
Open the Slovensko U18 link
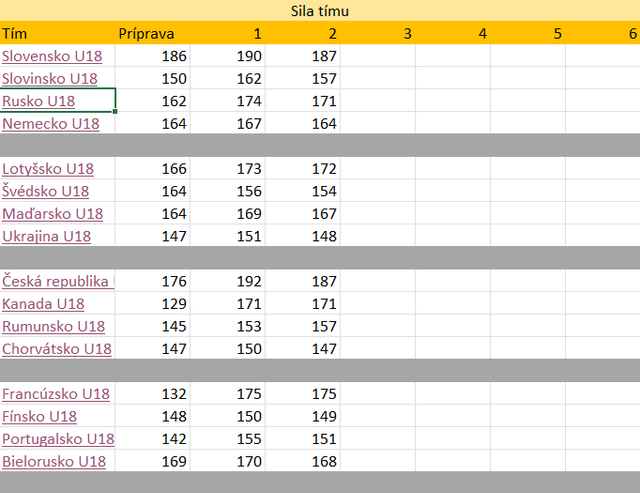[52, 56]
